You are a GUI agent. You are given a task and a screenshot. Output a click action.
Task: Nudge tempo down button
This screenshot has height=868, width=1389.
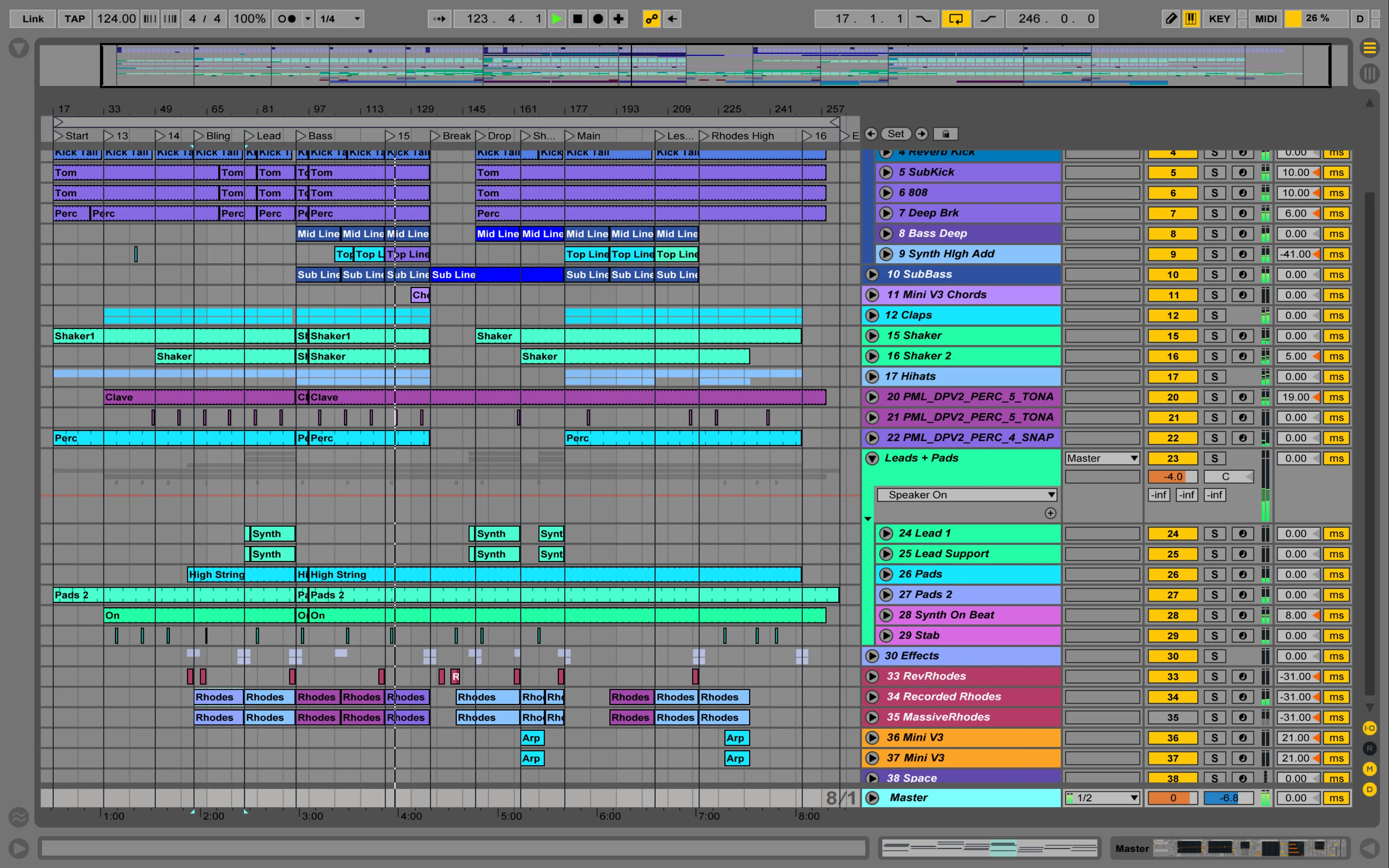coord(150,19)
